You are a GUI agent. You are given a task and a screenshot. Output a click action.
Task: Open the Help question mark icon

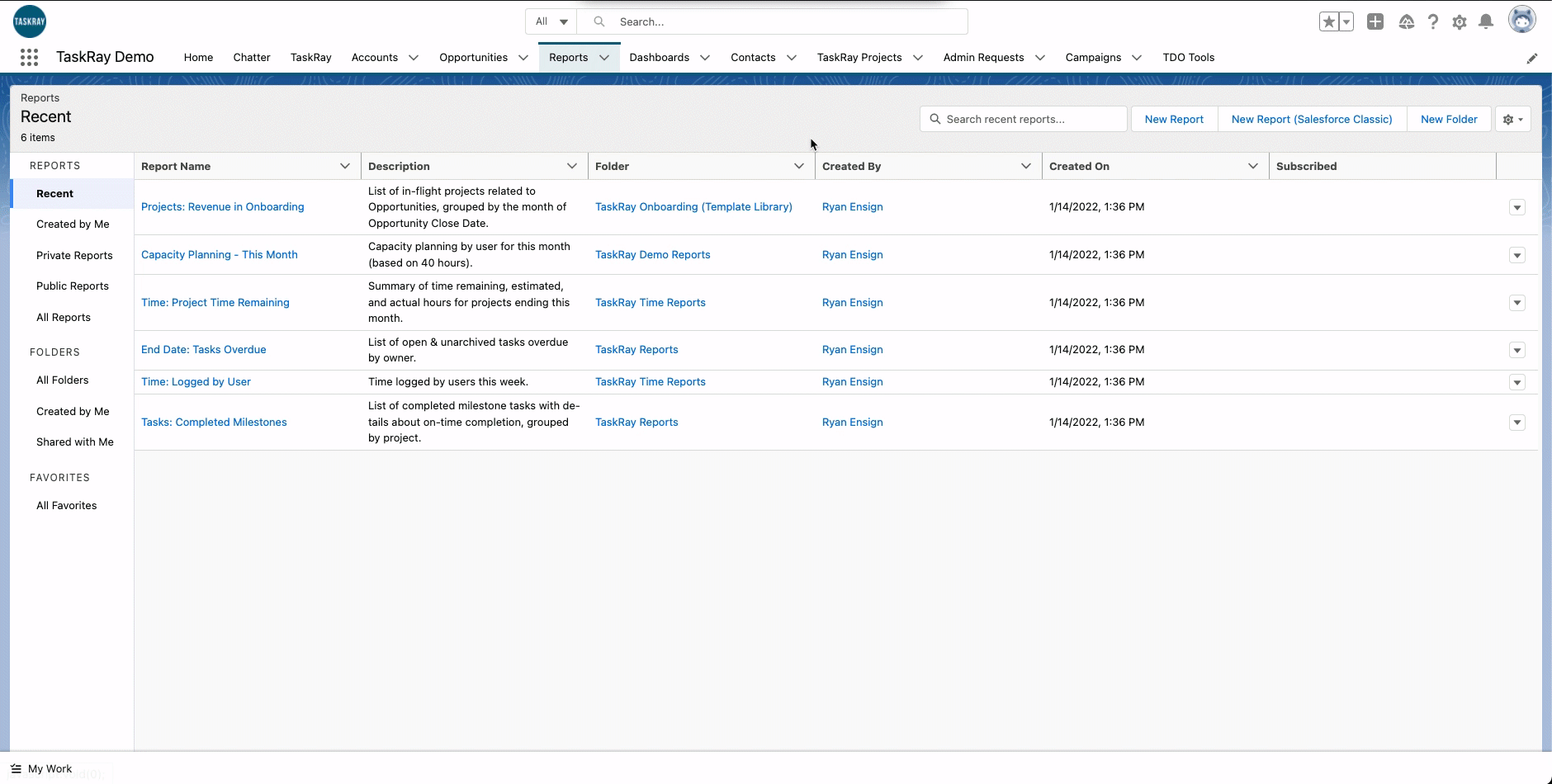pos(1433,22)
